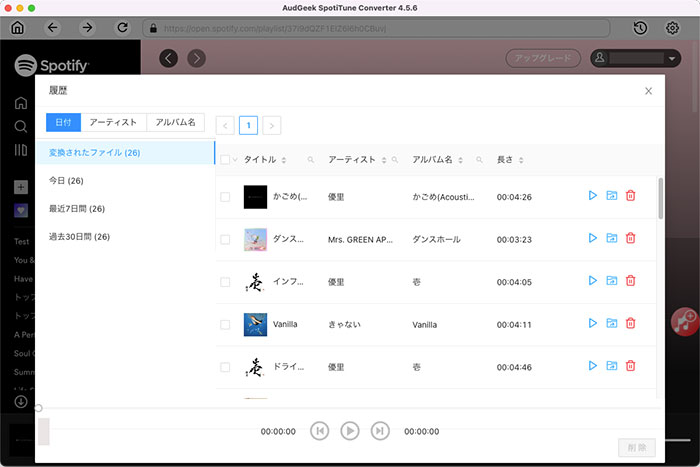The width and height of the screenshot is (700, 467).
Task: Select 変換されたファイル (26) category
Action: tap(125, 153)
